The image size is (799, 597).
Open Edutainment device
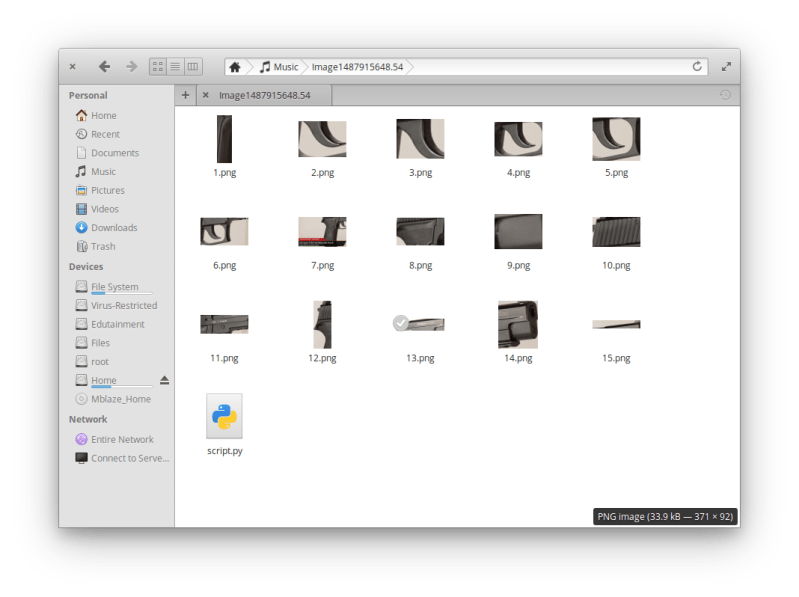(x=110, y=324)
